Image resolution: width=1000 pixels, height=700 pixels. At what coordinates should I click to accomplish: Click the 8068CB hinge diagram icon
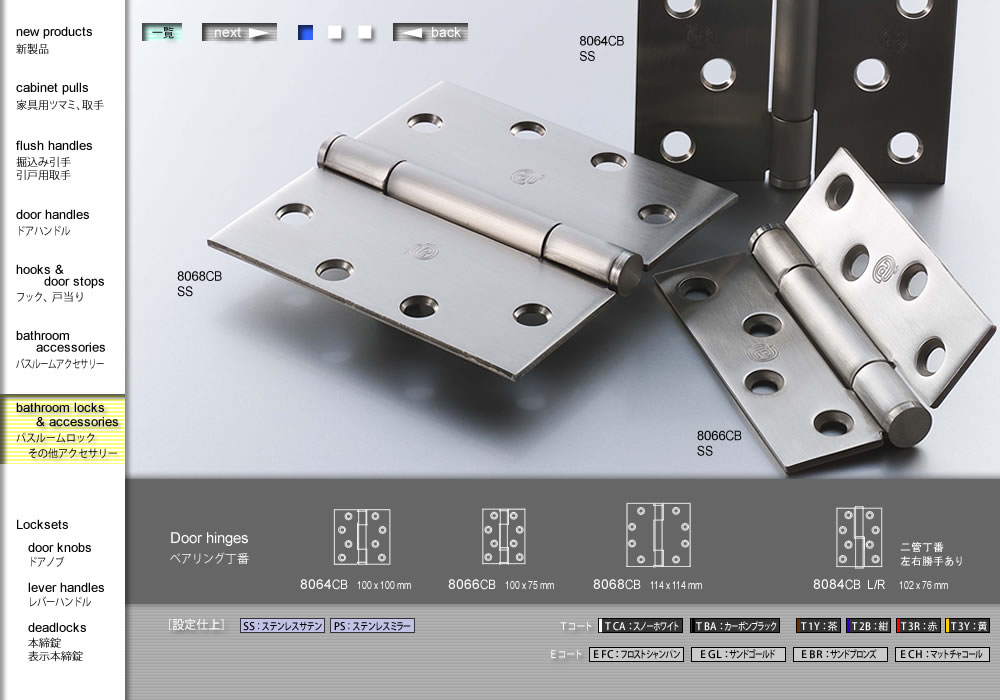pyautogui.click(x=657, y=535)
